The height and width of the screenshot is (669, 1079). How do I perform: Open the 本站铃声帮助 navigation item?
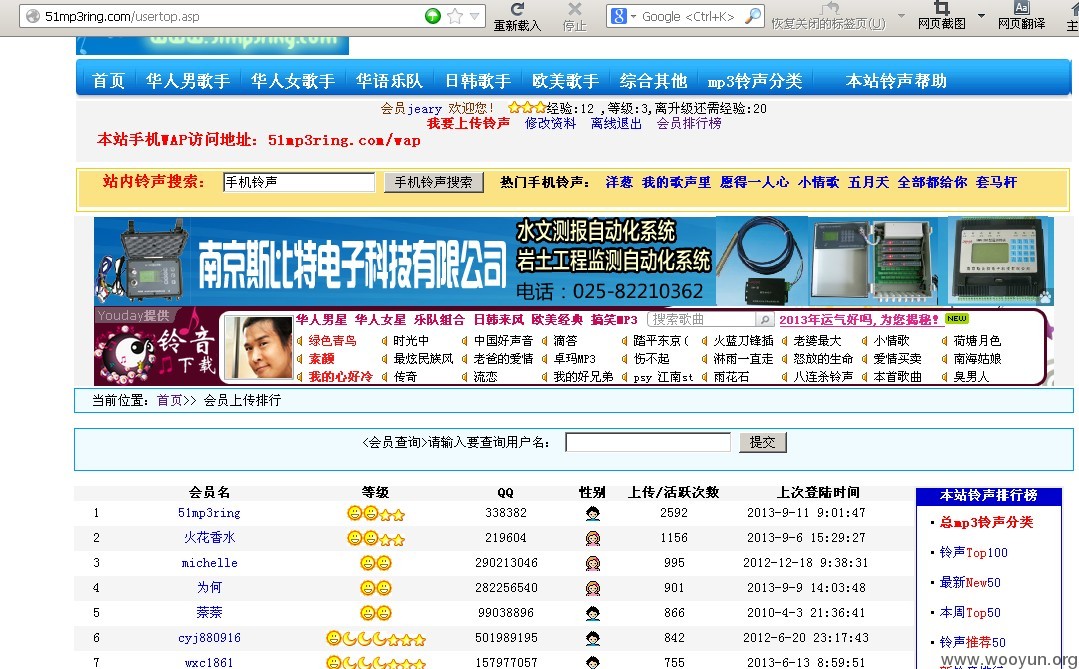pos(896,81)
